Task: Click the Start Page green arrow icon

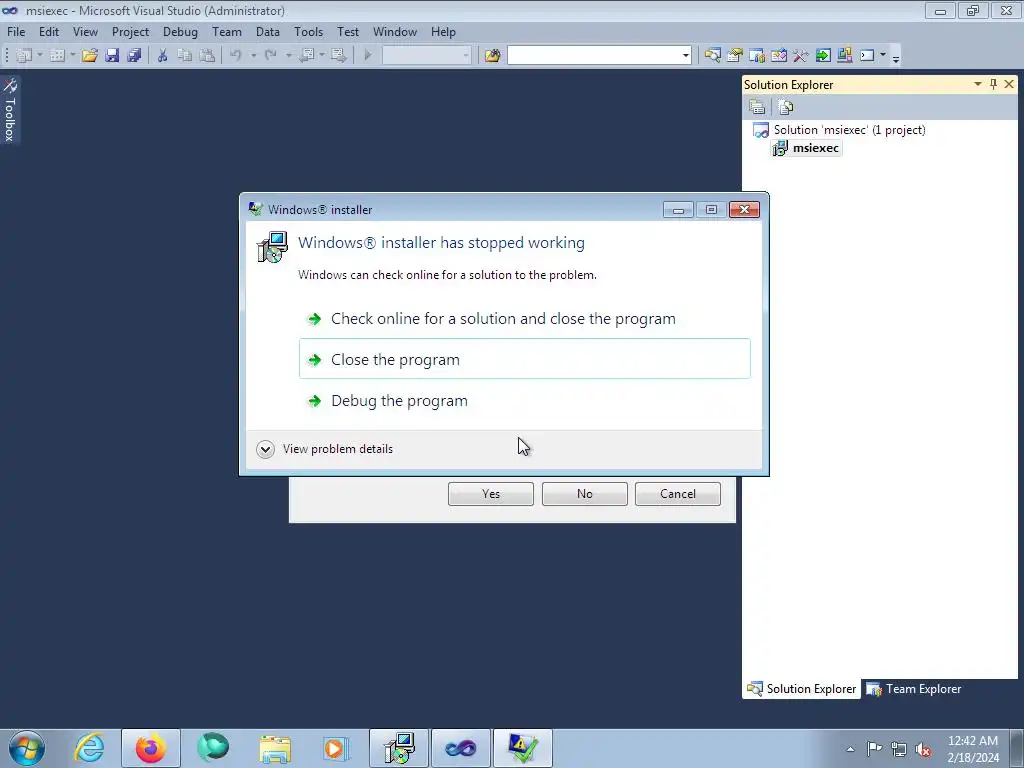Action: 823,56
